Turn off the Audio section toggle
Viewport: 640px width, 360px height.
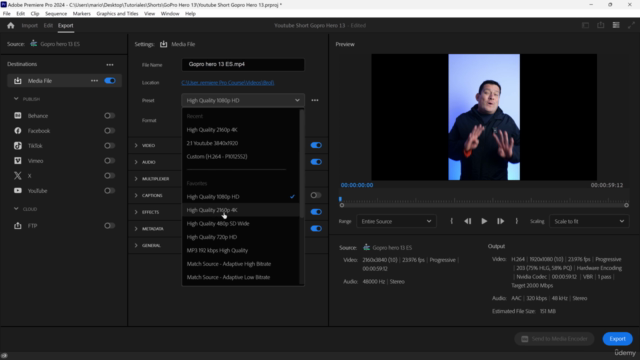(316, 162)
